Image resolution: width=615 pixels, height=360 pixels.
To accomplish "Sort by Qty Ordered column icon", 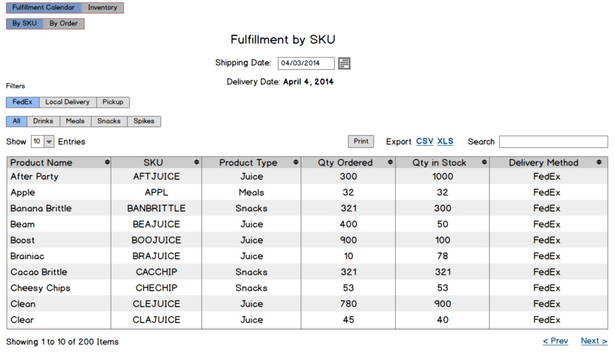I will click(390, 162).
